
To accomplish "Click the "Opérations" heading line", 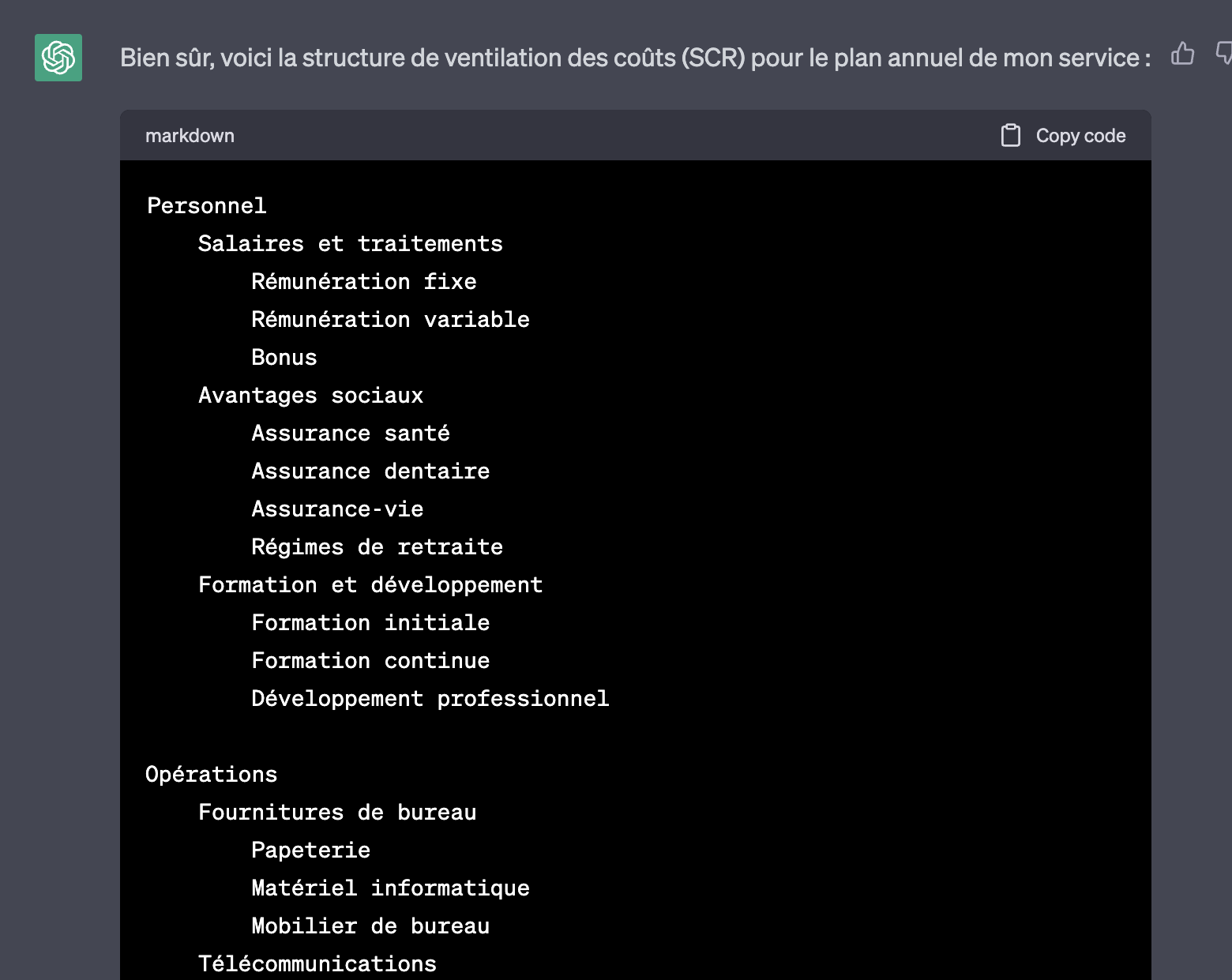I will [x=212, y=775].
